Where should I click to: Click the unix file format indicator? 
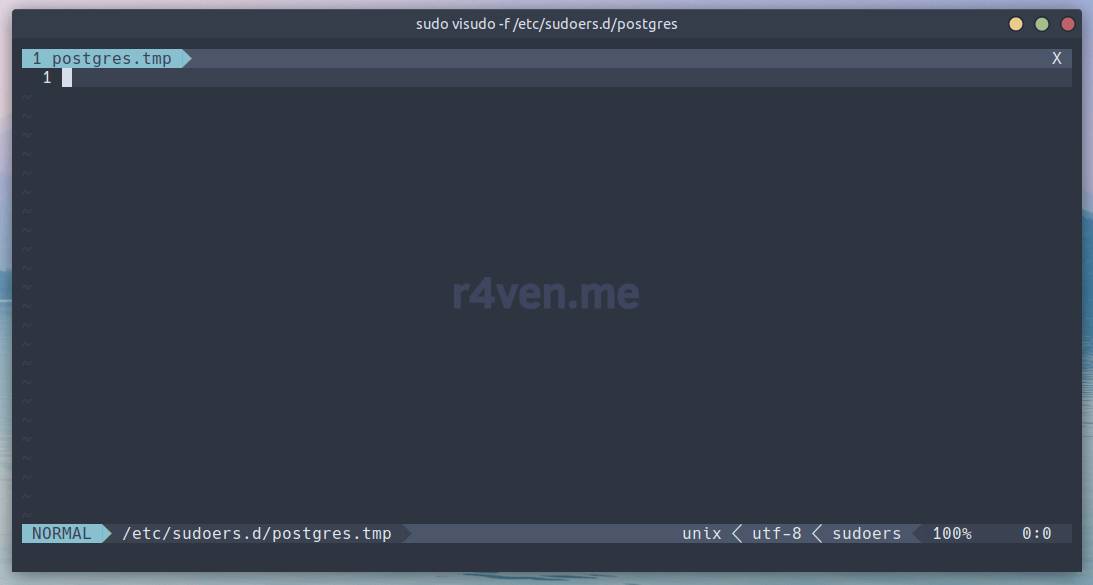click(x=701, y=534)
